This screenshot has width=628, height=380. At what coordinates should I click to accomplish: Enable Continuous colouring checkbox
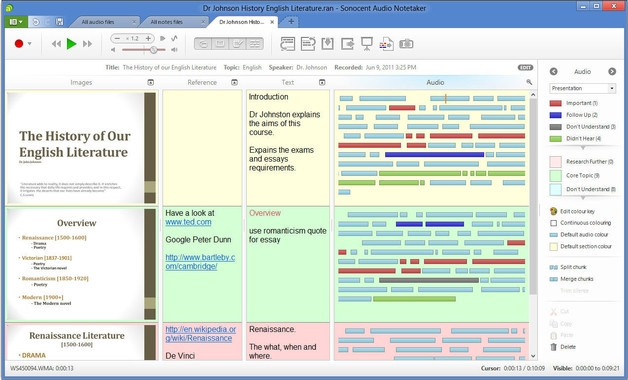point(554,223)
